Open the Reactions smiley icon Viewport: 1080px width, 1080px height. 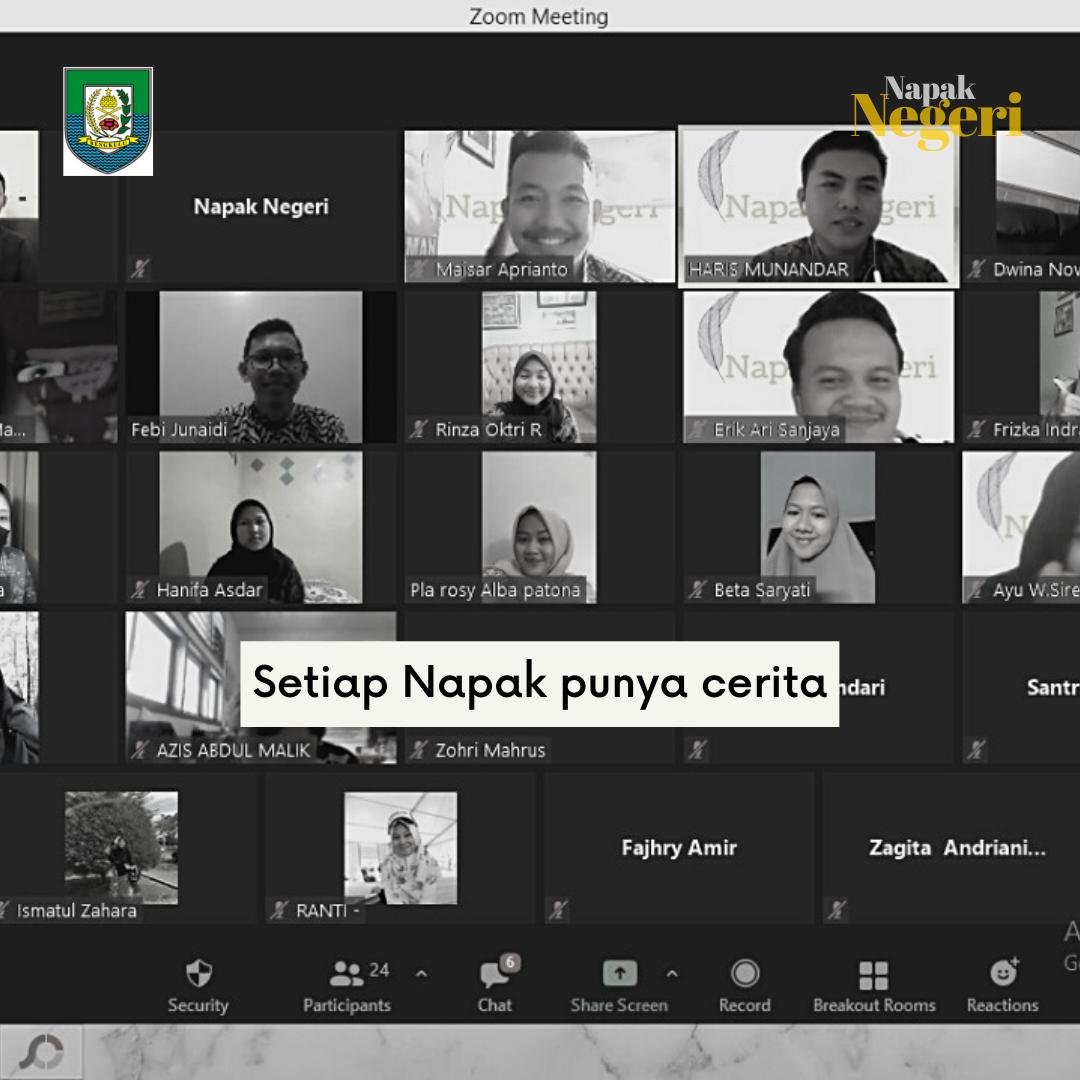coord(1004,973)
